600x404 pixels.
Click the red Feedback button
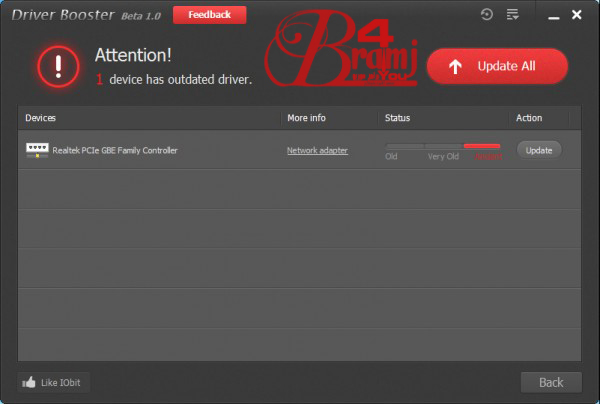tap(209, 15)
